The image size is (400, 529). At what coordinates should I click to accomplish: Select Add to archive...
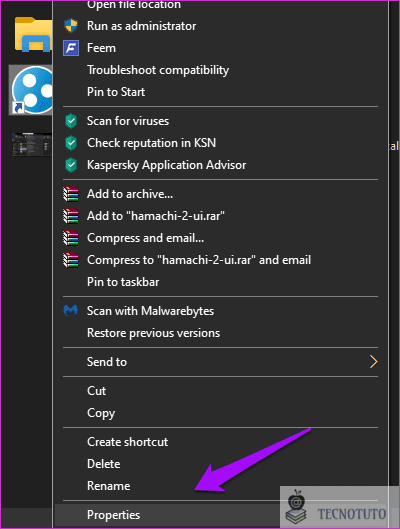coord(130,194)
